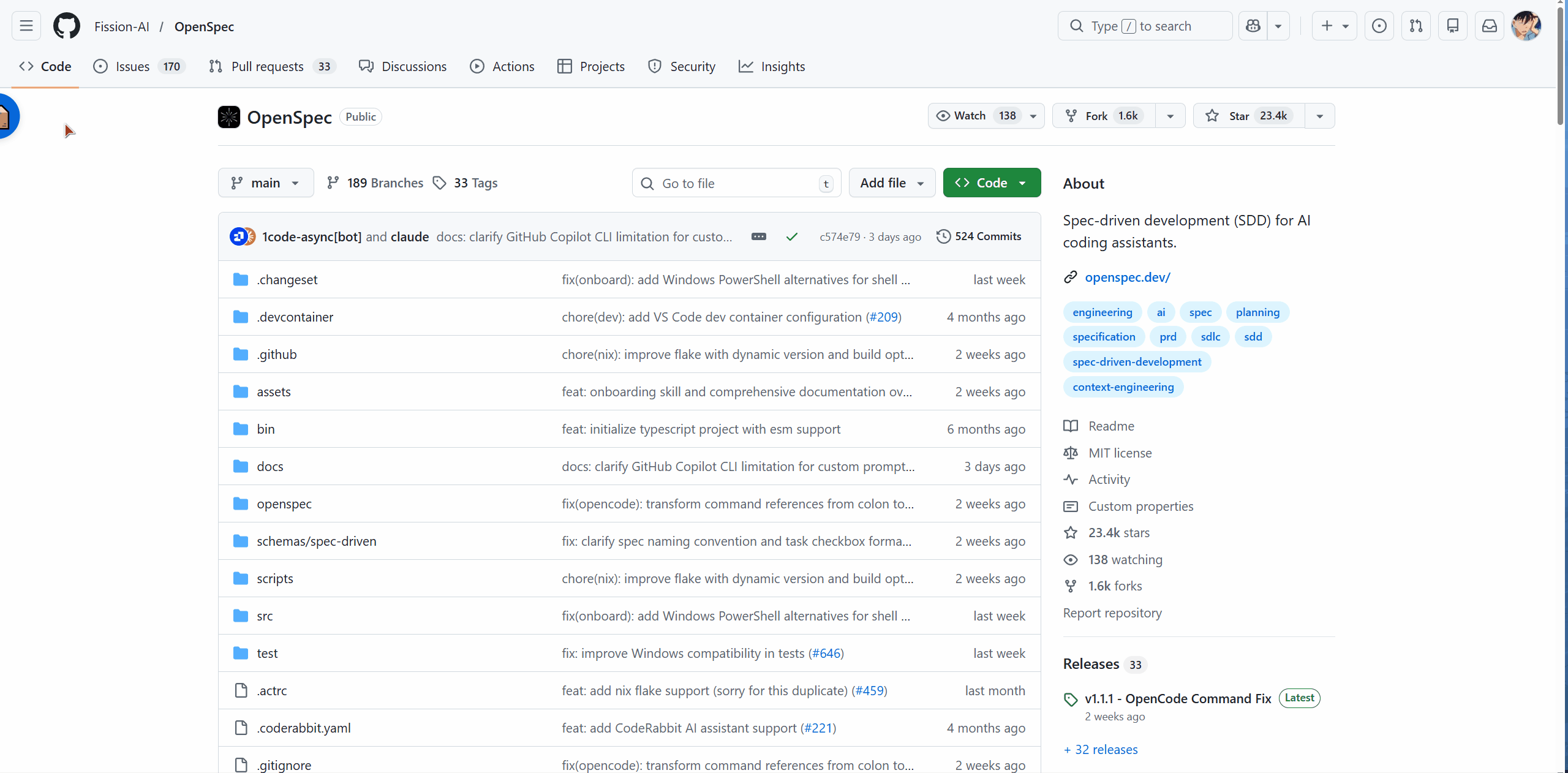The image size is (1568, 773).
Task: View 524 Commits history
Action: click(979, 236)
